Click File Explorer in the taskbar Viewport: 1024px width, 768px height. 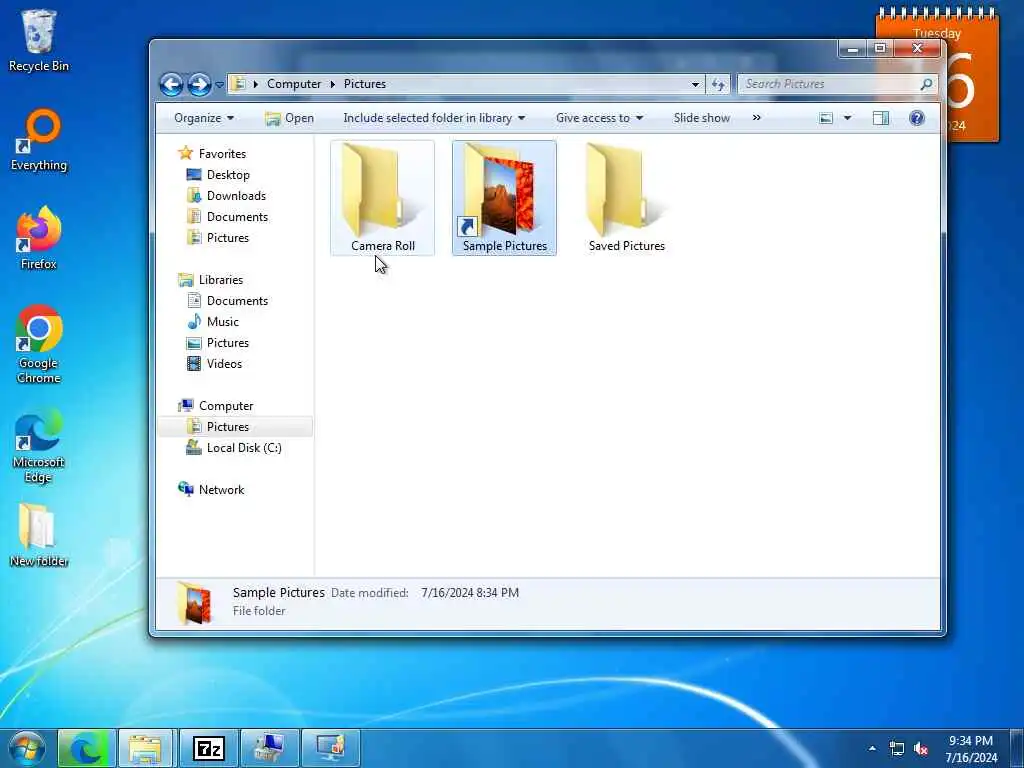[x=145, y=748]
